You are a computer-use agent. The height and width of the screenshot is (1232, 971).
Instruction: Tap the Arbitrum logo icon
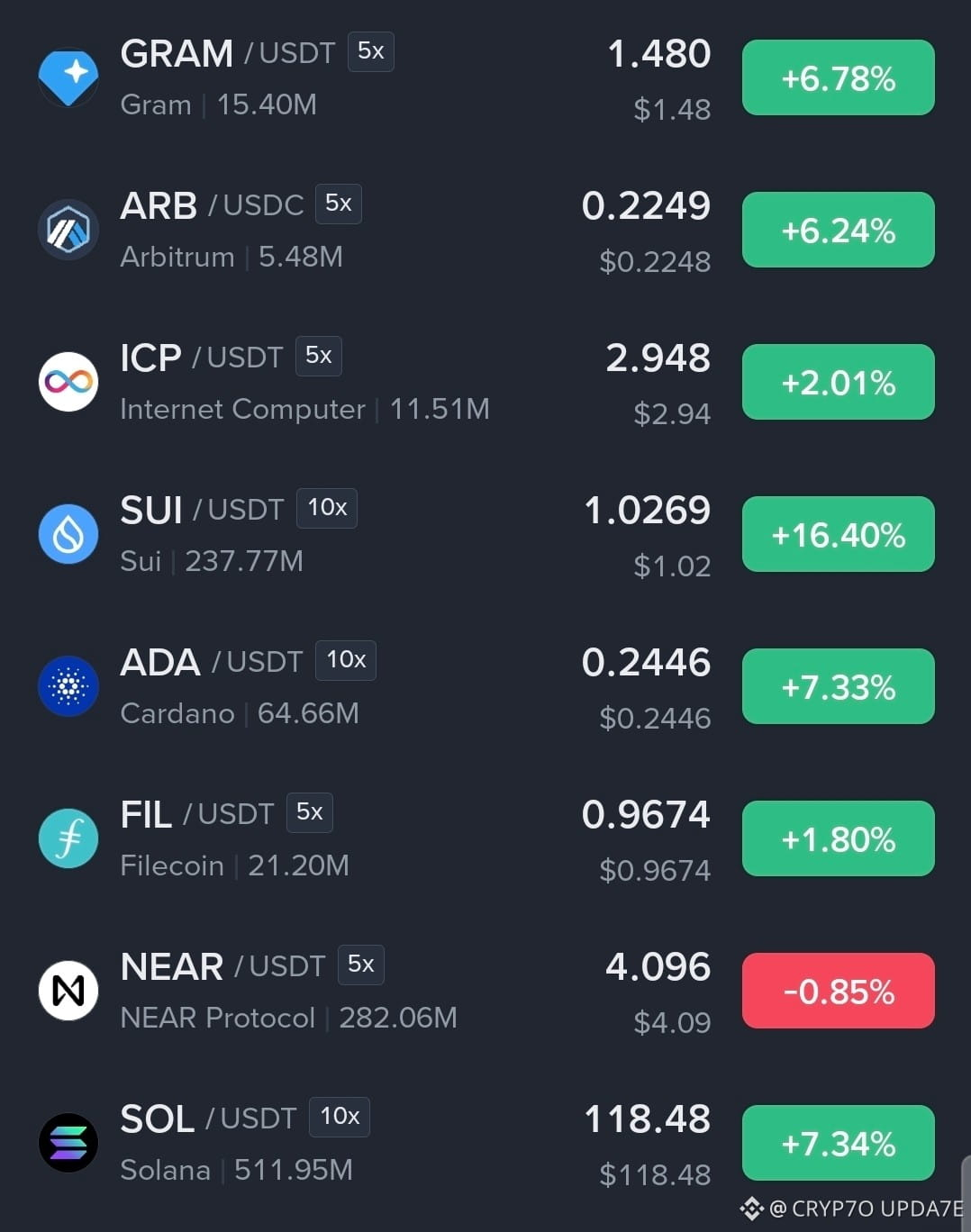[68, 230]
